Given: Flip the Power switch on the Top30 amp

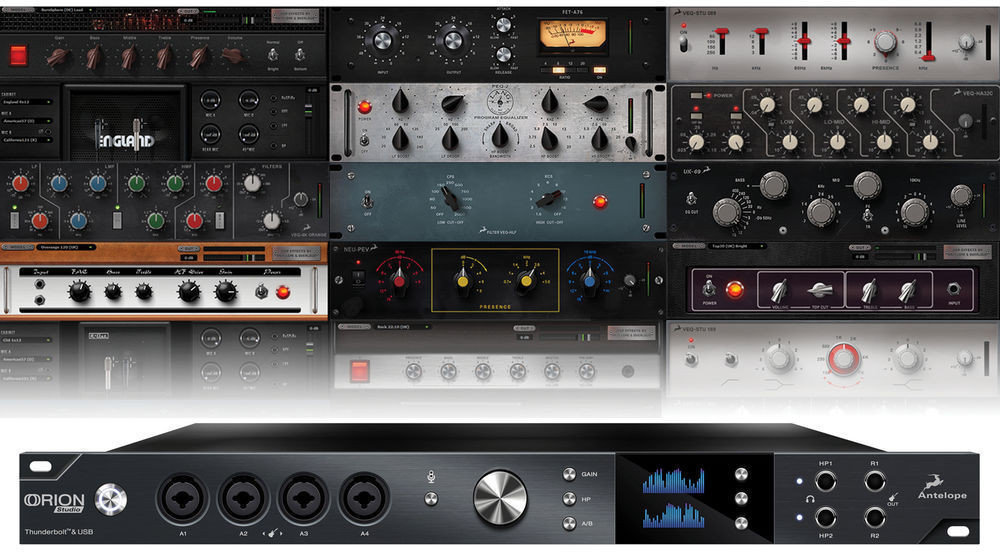Looking at the screenshot, I should [x=709, y=289].
